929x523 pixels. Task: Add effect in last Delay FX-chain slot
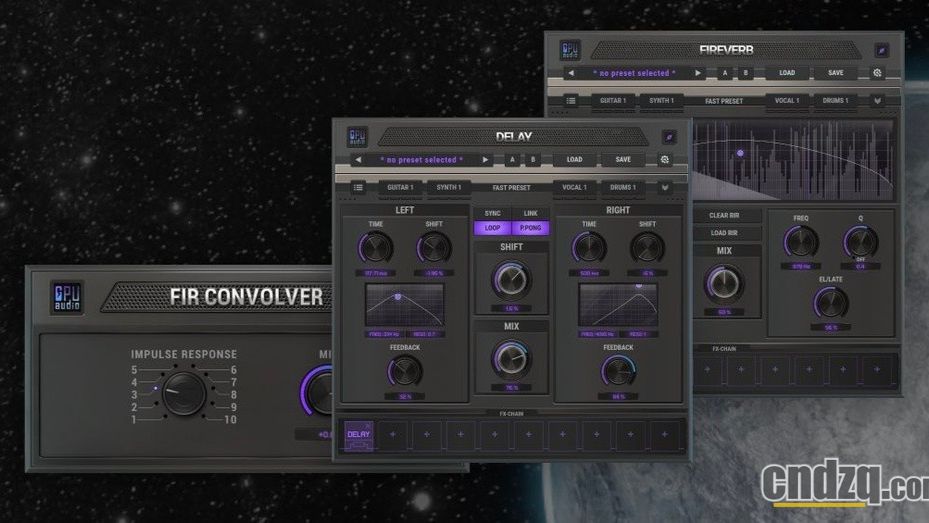[x=665, y=435]
